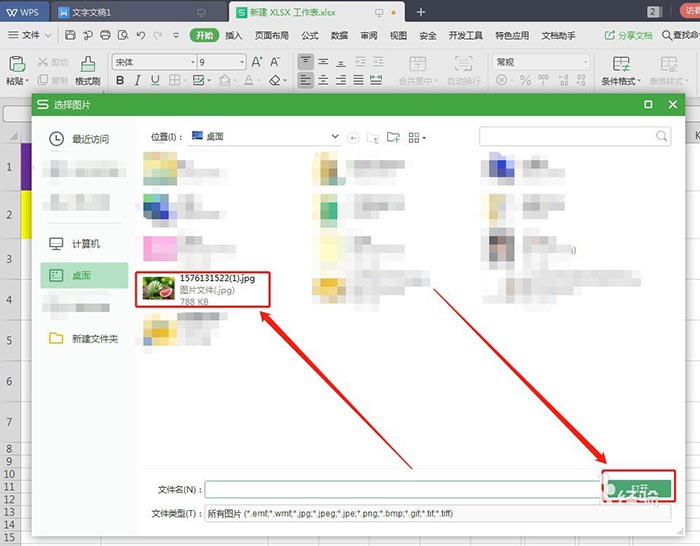This screenshot has height=546, width=700.
Task: Click increase font size icon
Action: click(257, 62)
